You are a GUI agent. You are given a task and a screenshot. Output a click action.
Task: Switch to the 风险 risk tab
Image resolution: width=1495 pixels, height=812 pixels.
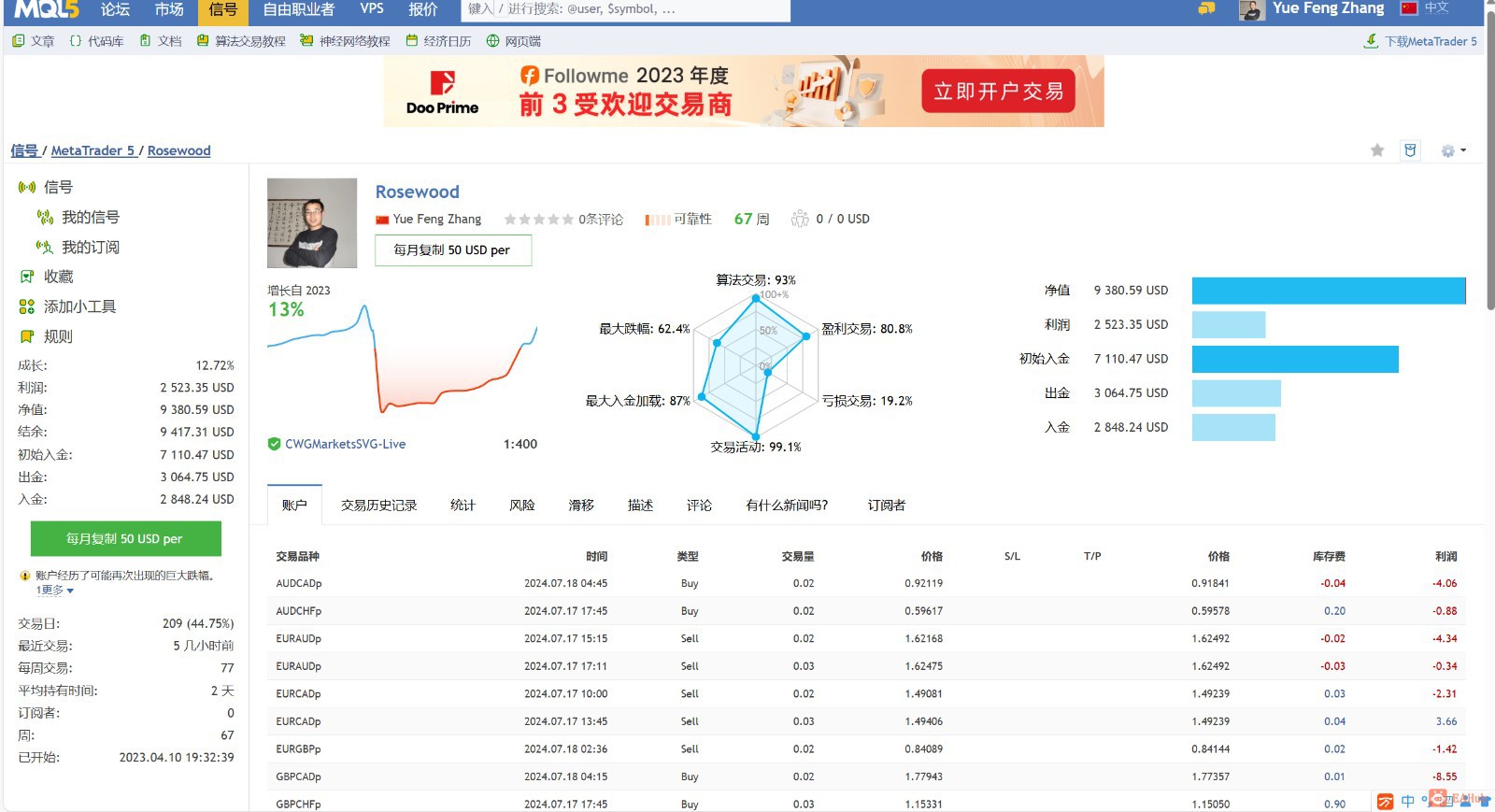(522, 506)
